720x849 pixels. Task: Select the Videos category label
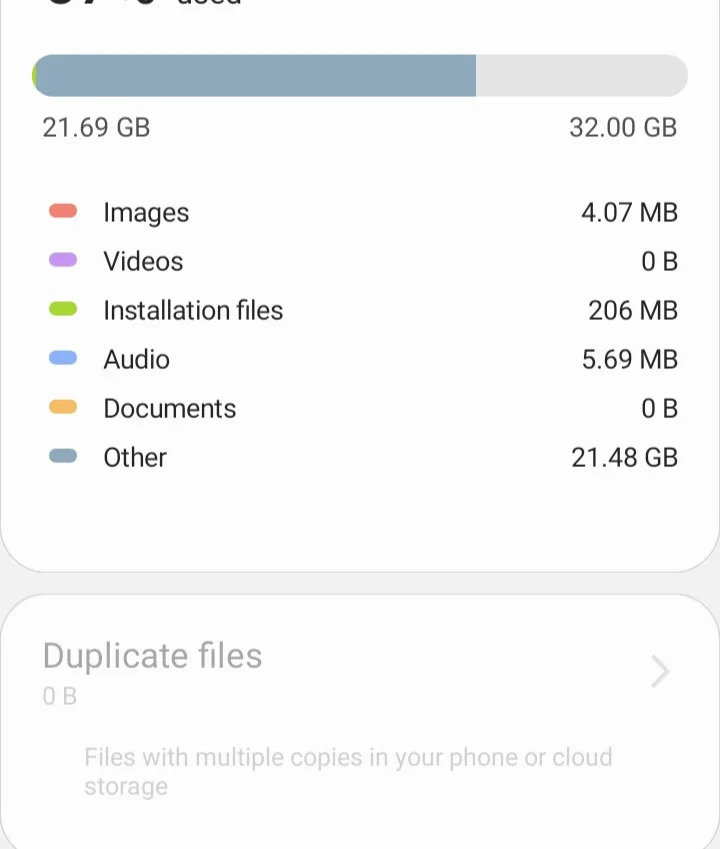pos(143,261)
